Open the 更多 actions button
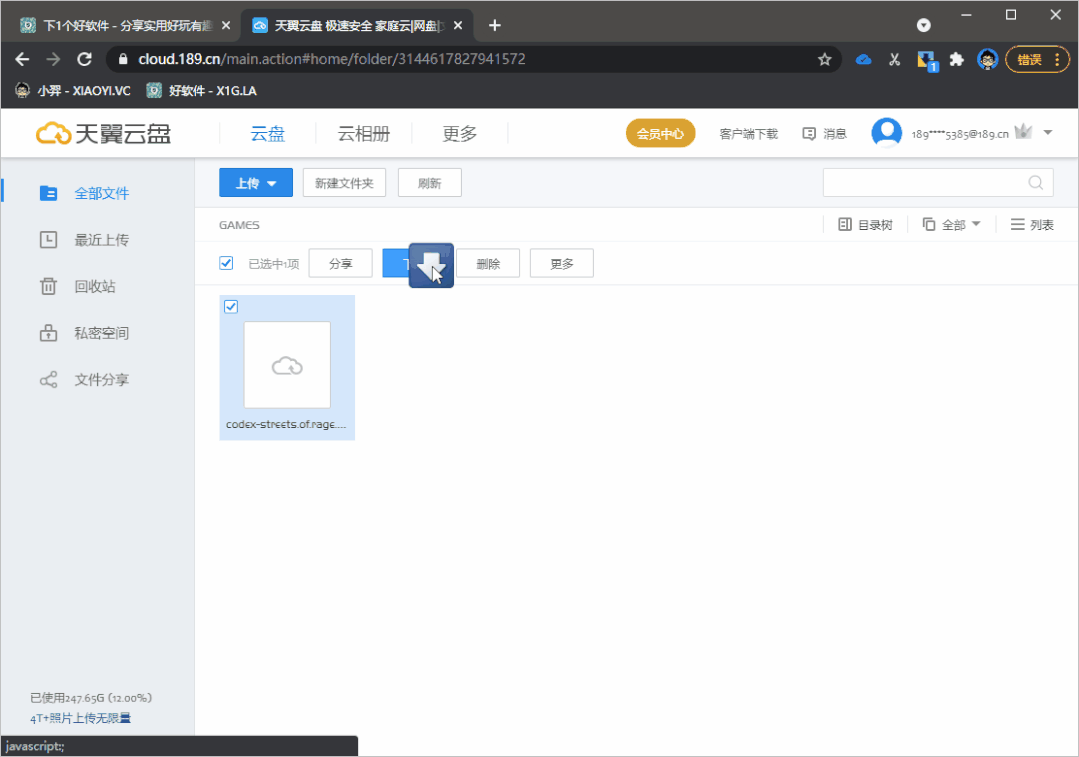 pyautogui.click(x=562, y=264)
